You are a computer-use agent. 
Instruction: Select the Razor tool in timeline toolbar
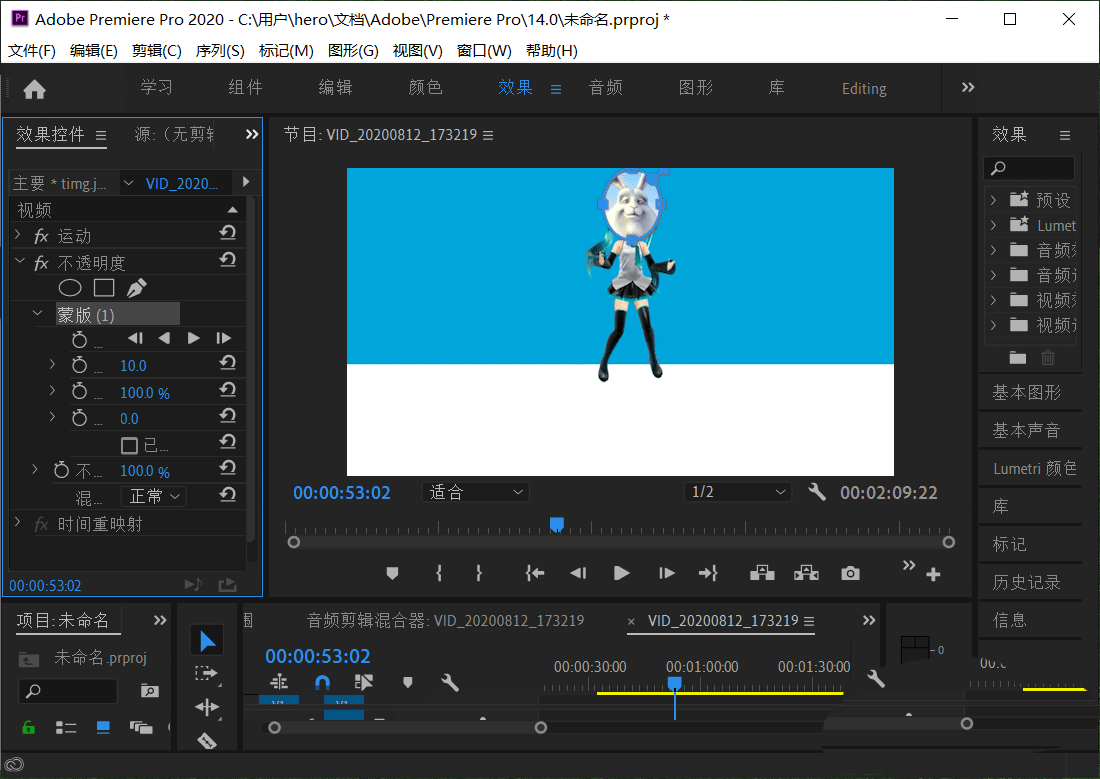pyautogui.click(x=207, y=740)
